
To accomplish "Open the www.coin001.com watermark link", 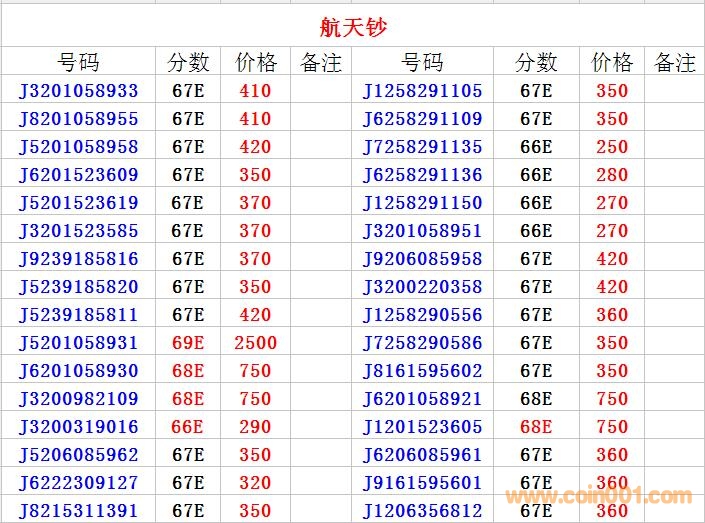I will click(x=598, y=496).
